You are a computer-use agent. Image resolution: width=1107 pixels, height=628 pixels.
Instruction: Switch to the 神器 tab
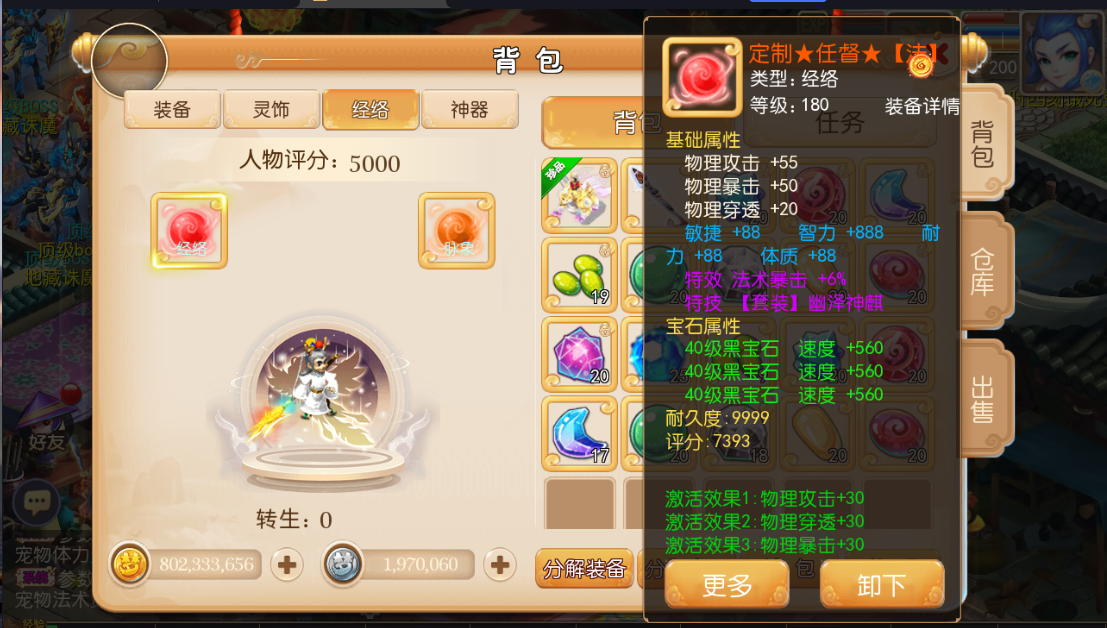click(469, 109)
